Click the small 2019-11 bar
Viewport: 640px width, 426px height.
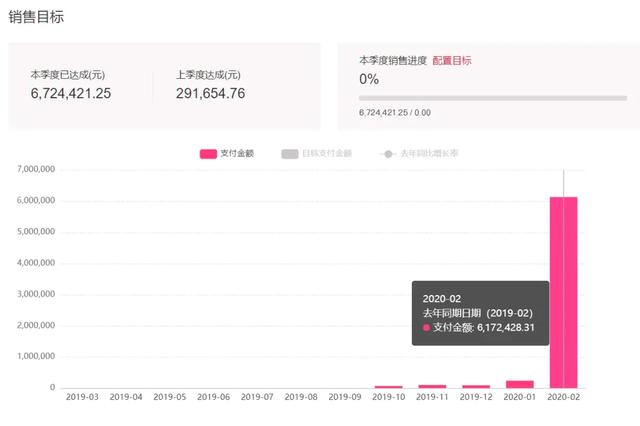432,386
